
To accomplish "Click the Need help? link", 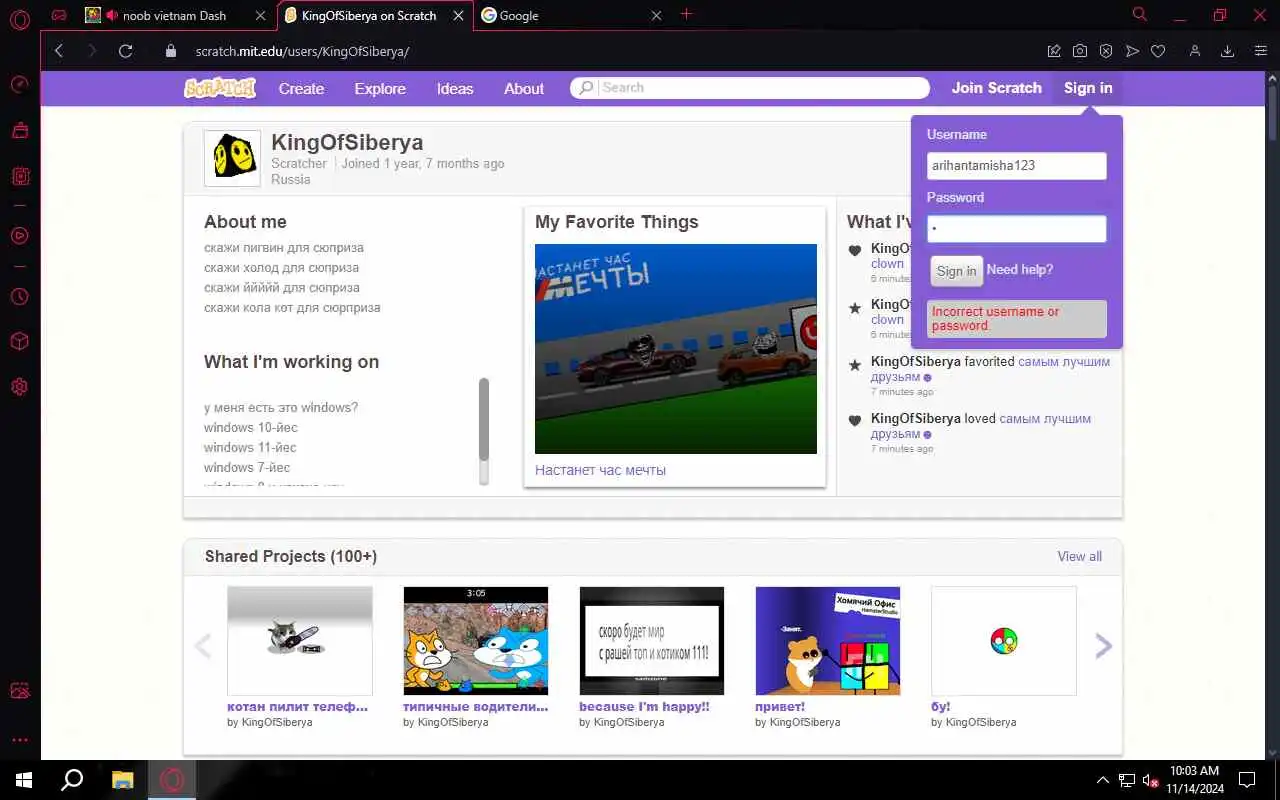I will click(1019, 270).
